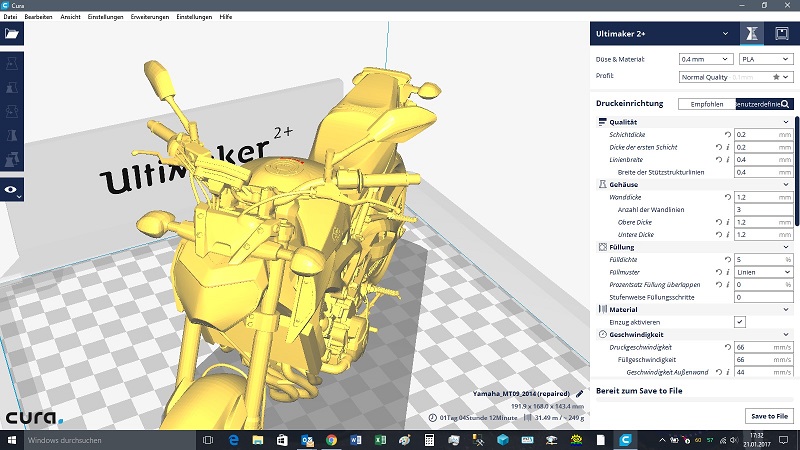Switch to the print monitor icon tab
Image resolution: width=800 pixels, height=450 pixels.
[781, 34]
